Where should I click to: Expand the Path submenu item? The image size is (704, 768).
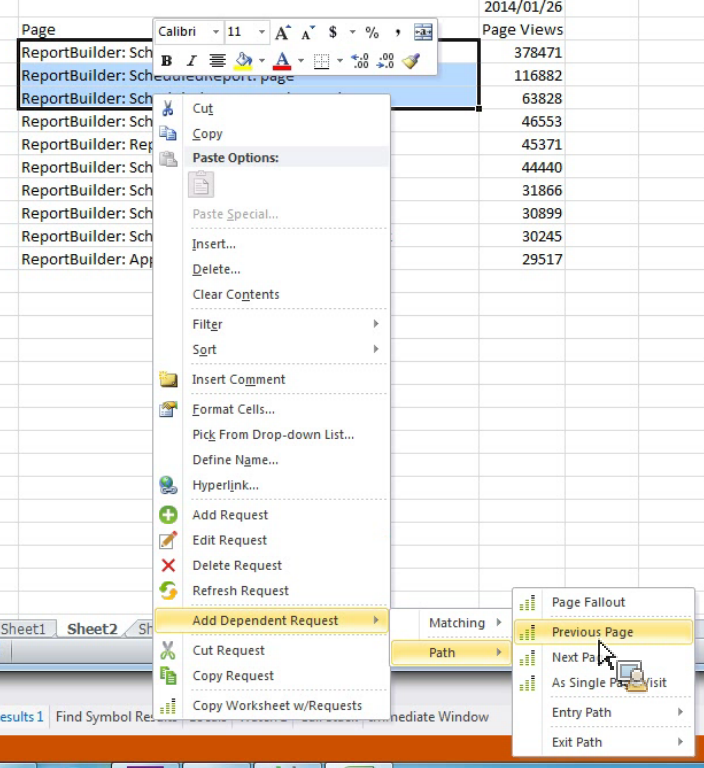451,653
